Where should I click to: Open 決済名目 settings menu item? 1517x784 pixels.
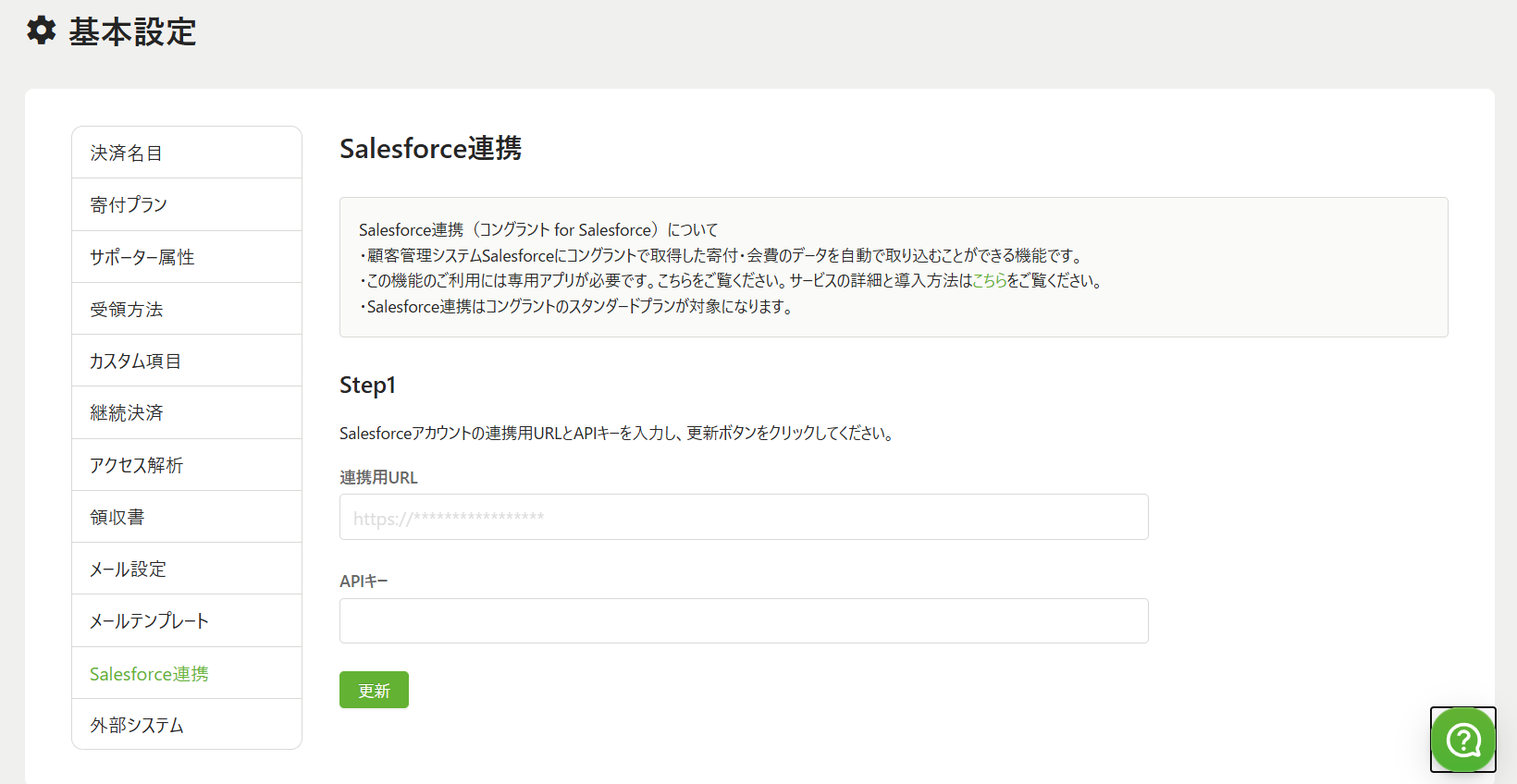point(187,153)
